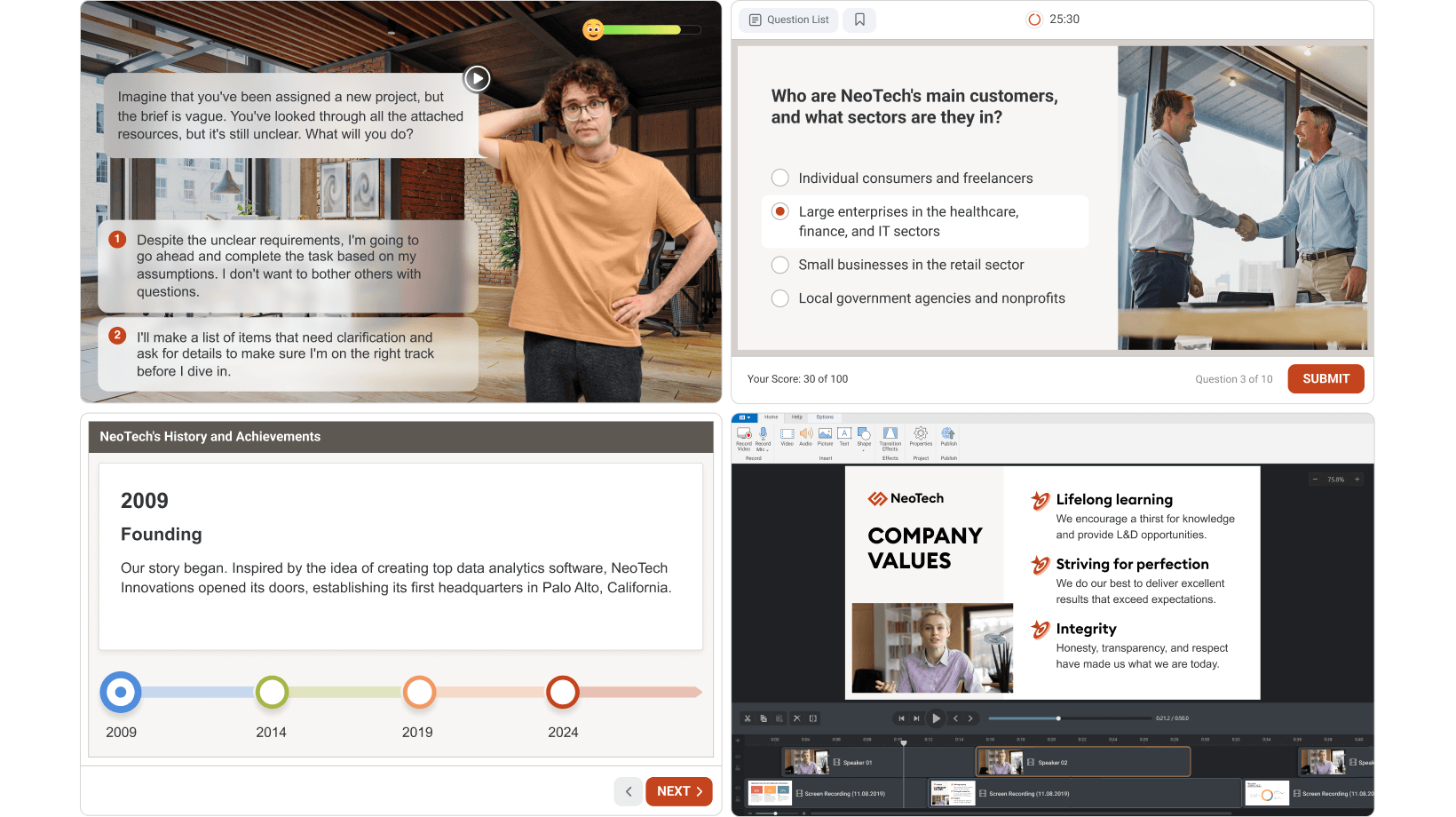
Task: Open the blue file menu dropdown
Action: click(744, 417)
